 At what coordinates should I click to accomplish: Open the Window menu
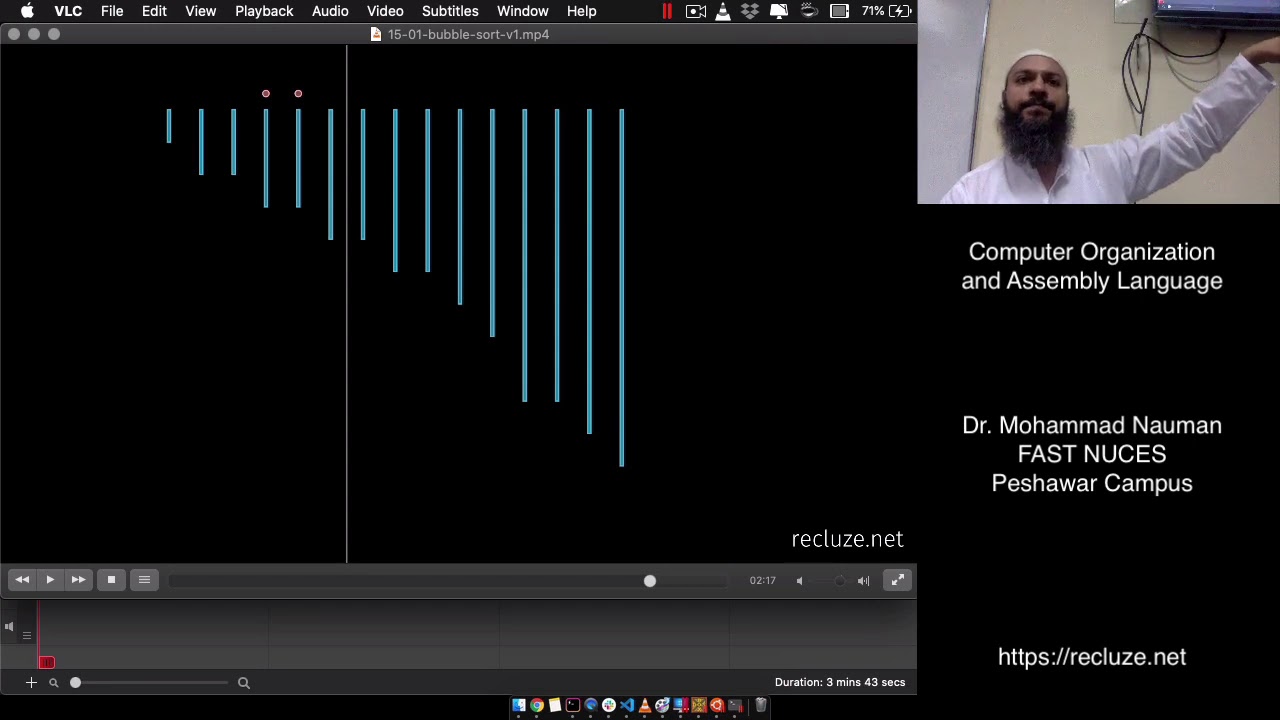[522, 11]
